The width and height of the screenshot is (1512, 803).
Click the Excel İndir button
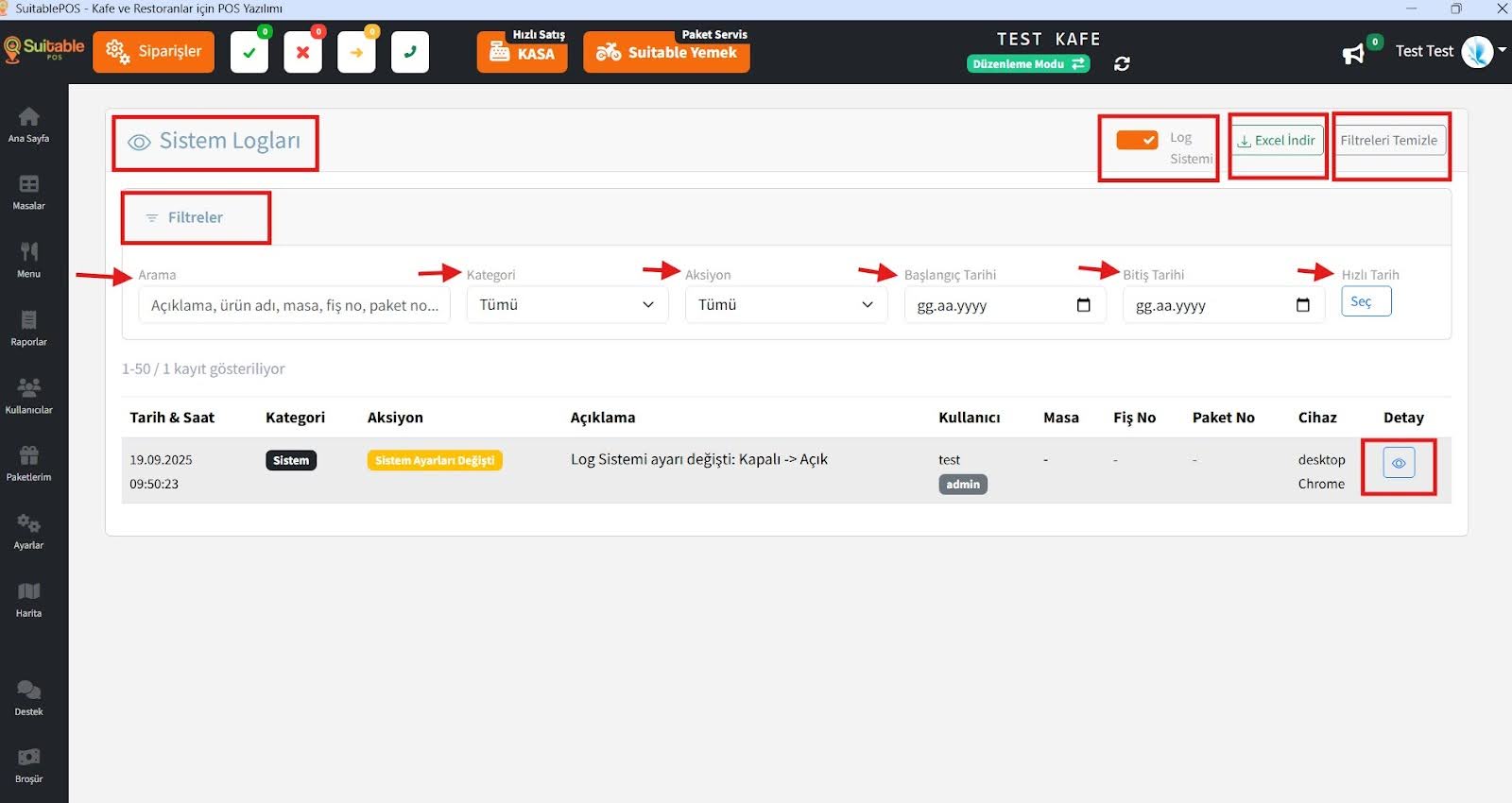tap(1277, 141)
